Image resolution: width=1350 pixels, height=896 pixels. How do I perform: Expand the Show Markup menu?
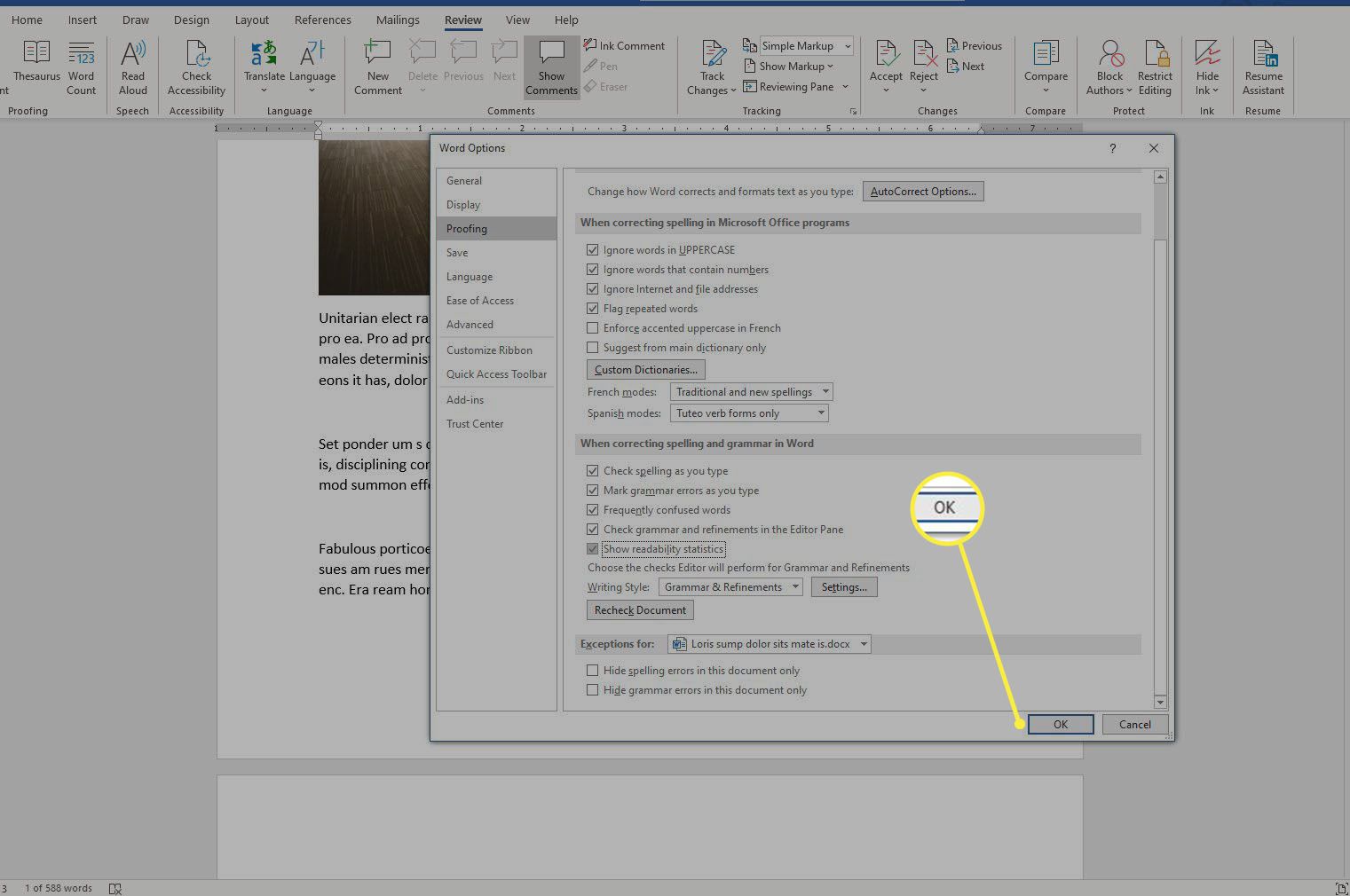[x=788, y=66]
